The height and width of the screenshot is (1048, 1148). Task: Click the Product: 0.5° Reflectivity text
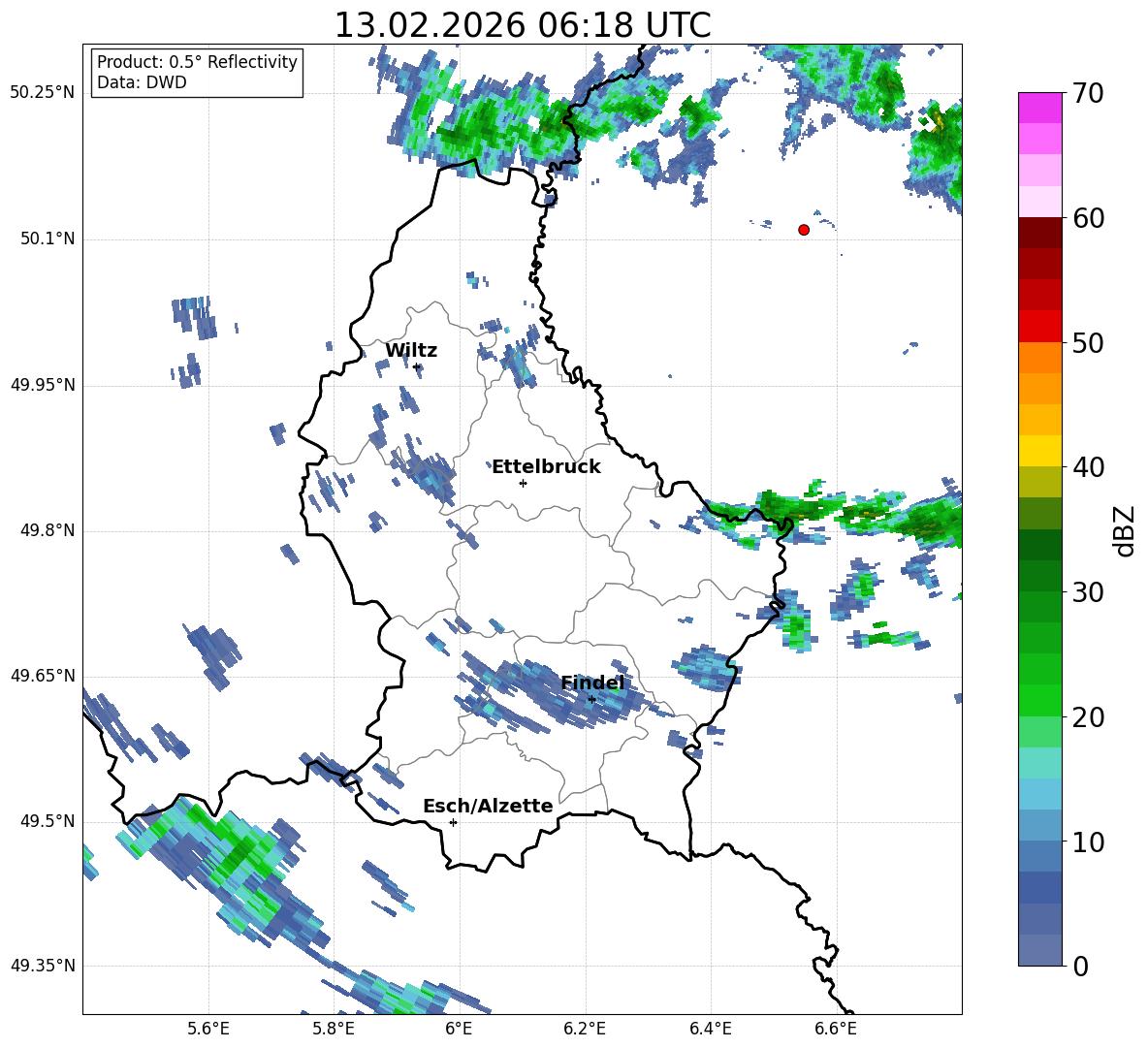click(197, 62)
